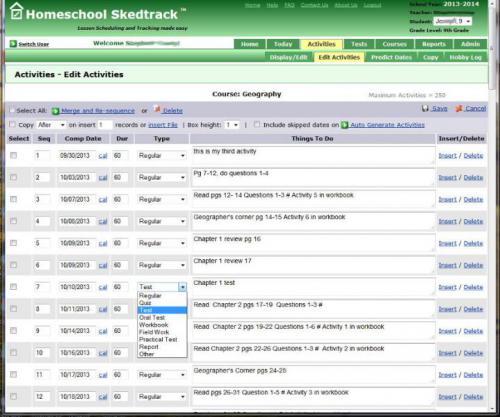
Task: Expand the Box height dropdown
Action: pos(232,125)
